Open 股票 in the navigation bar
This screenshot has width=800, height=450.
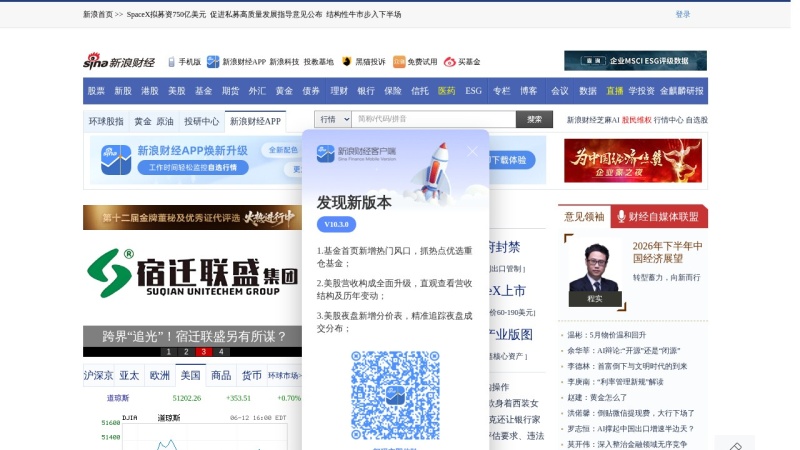96,91
